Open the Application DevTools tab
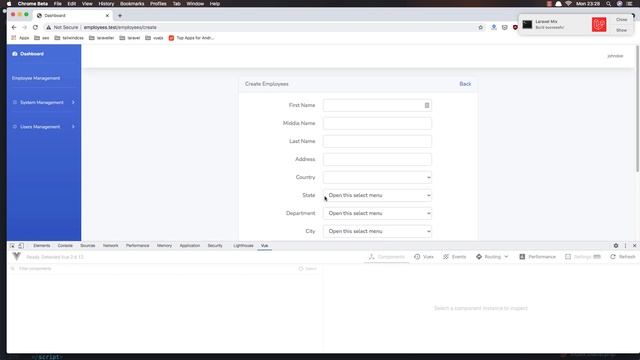Screen dimensions: 640x360 190,246
